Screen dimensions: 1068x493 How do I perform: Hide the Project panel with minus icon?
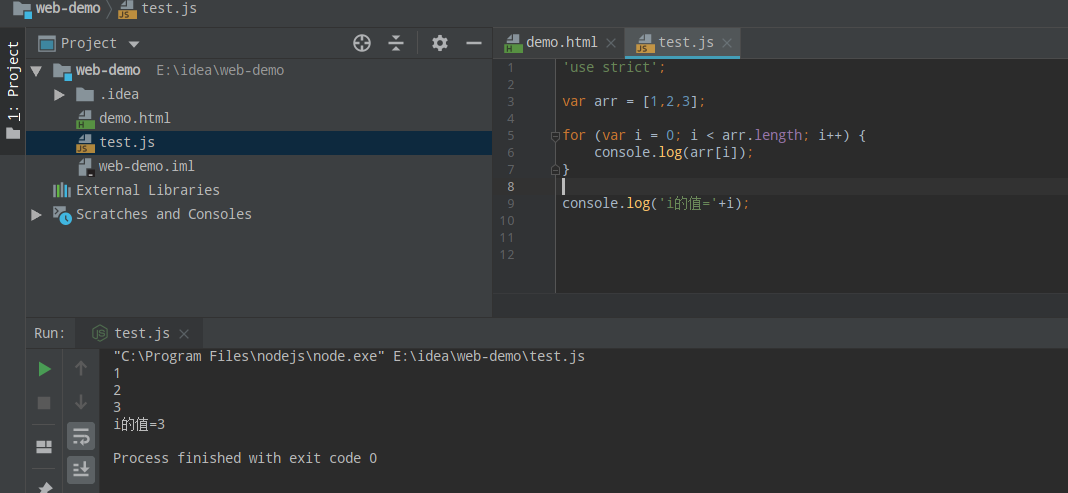(x=474, y=44)
